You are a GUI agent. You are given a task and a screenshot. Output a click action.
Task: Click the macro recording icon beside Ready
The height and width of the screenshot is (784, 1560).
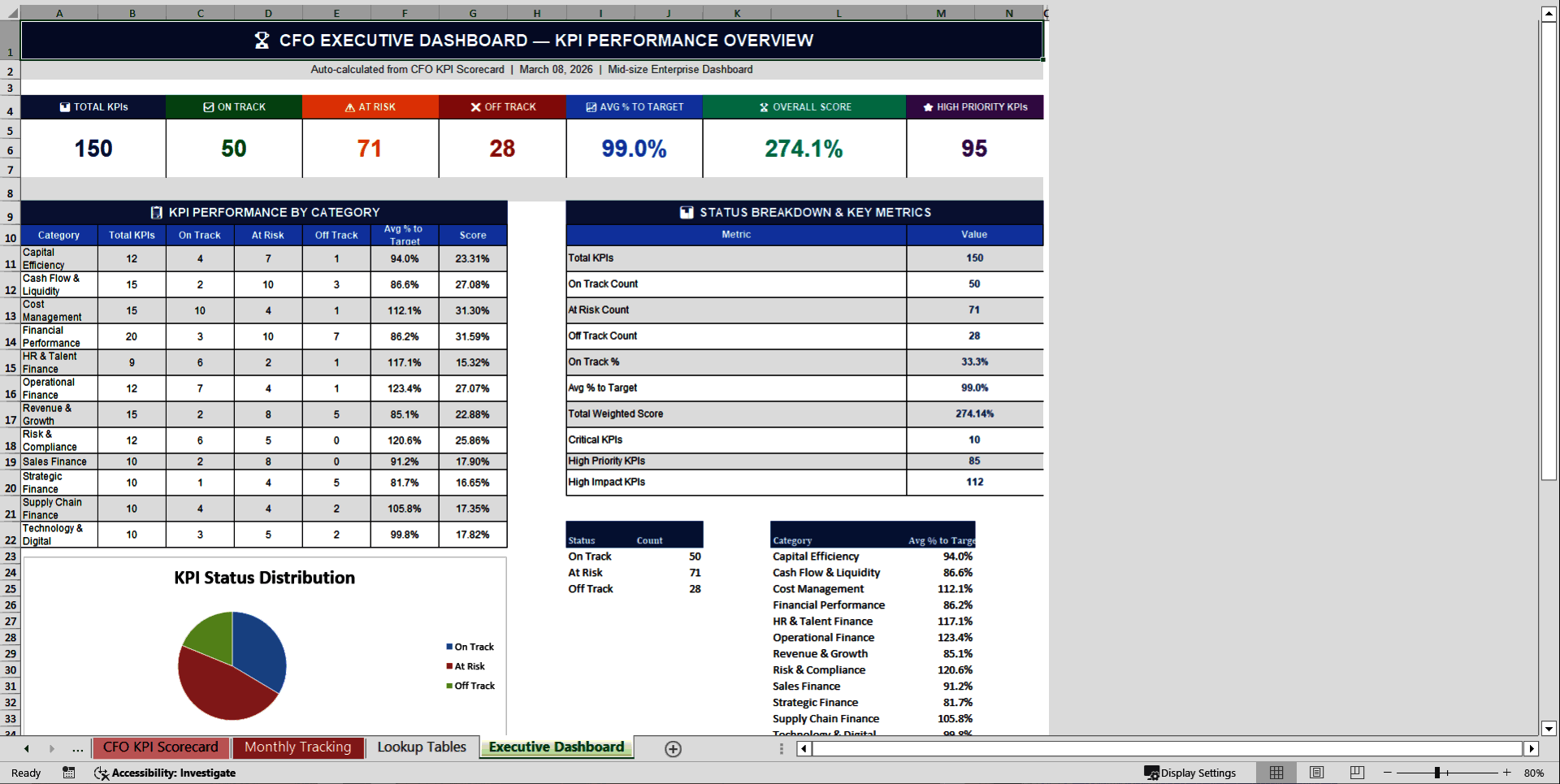(x=68, y=773)
